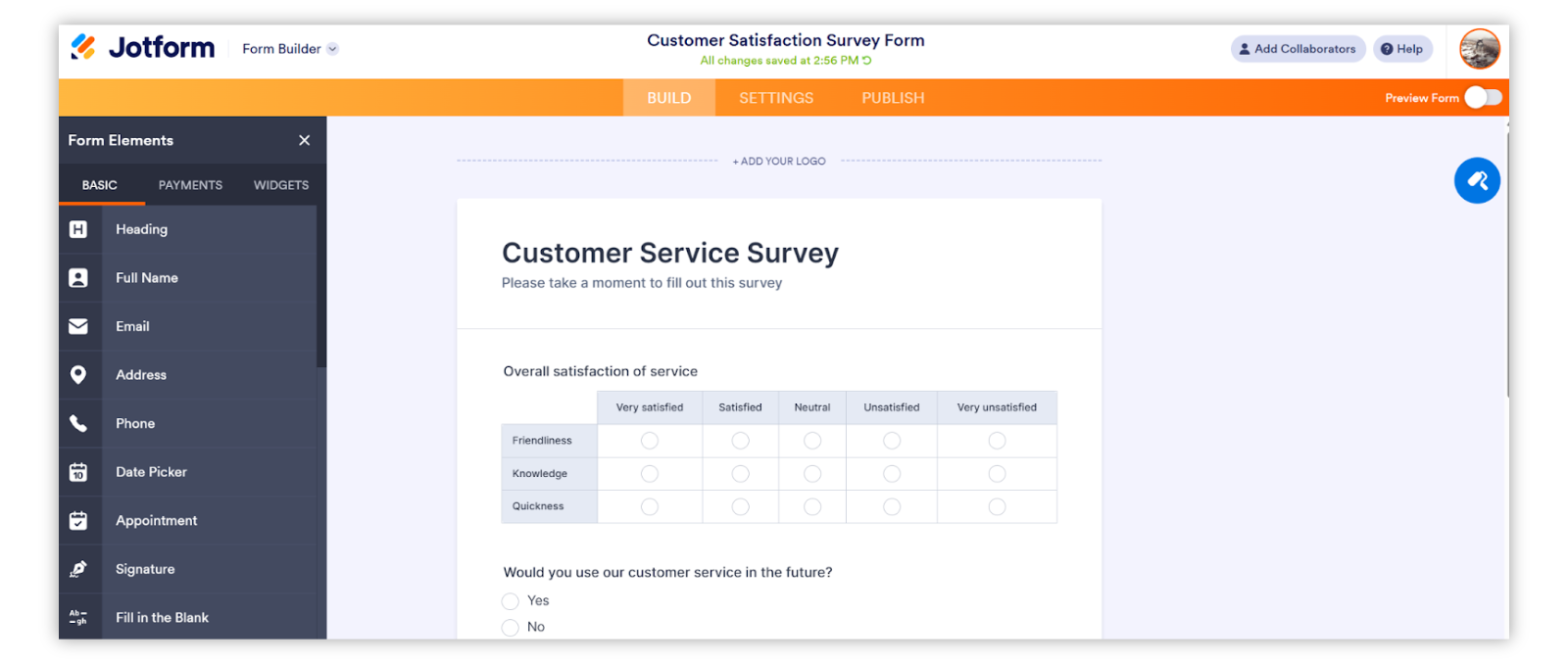Screen dimensions: 1568x664
Task: Open the Form Builder dropdown
Action: pyautogui.click(x=290, y=49)
